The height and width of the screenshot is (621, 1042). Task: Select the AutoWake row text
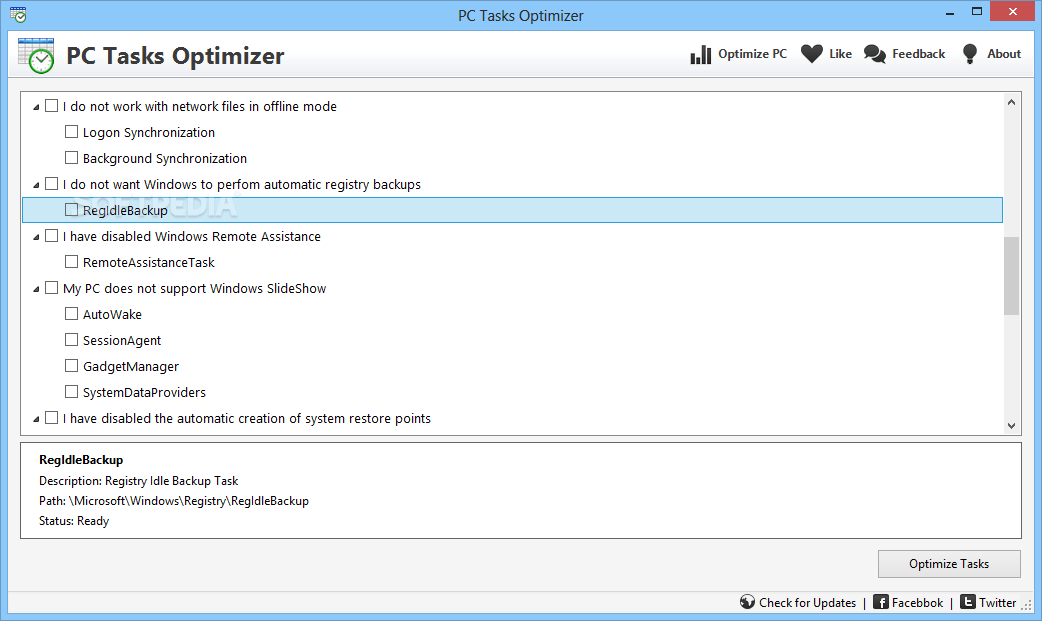[x=112, y=314]
